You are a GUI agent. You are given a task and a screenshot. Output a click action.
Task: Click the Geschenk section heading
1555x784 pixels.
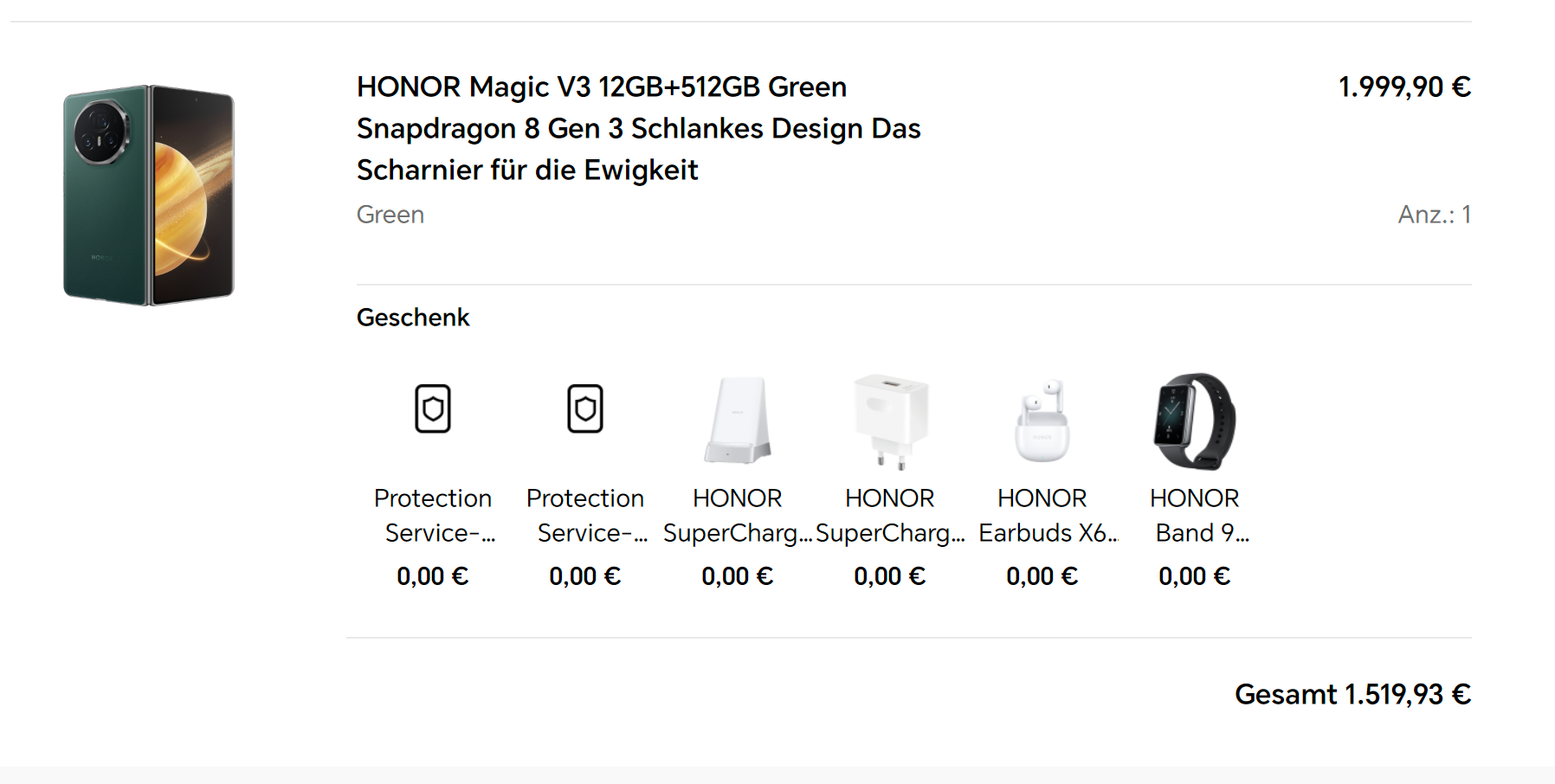[x=413, y=318]
